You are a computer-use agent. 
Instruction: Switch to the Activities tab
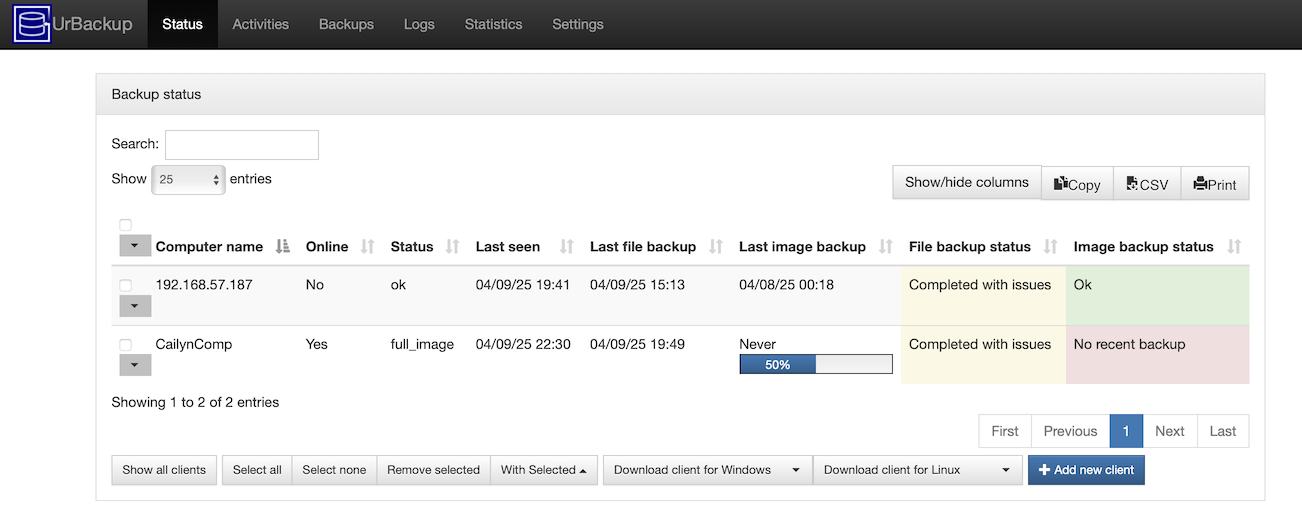coord(260,24)
